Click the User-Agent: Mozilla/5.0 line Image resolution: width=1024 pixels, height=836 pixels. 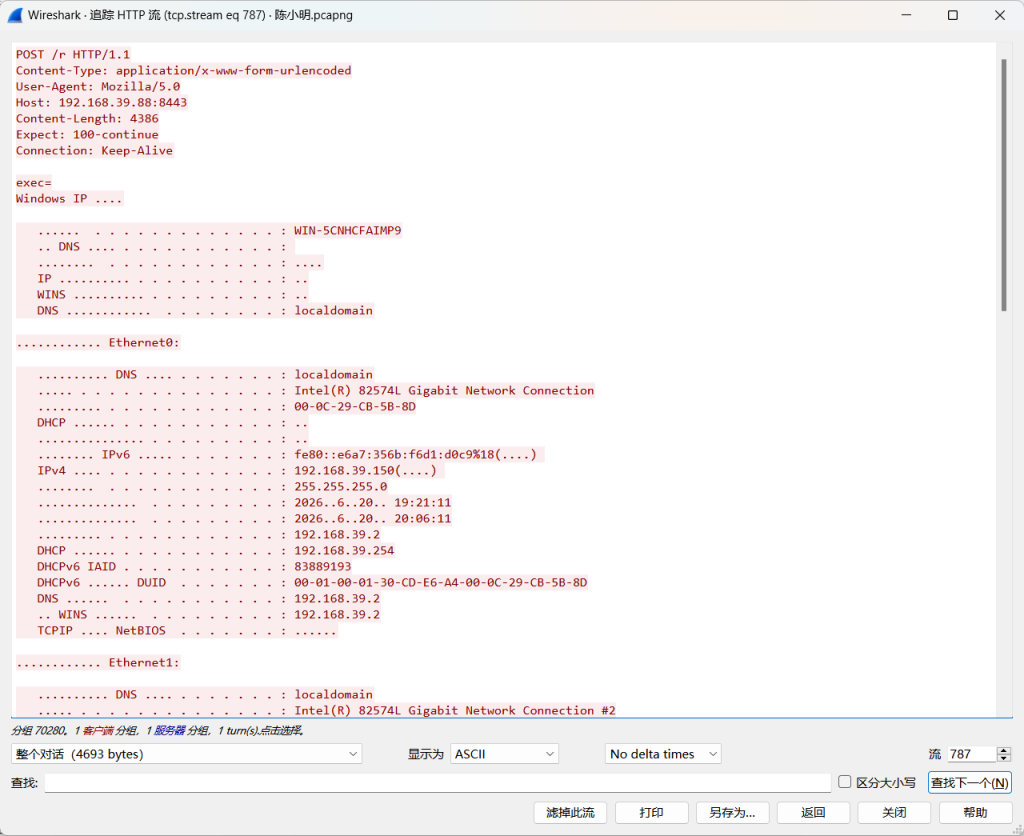click(98, 86)
